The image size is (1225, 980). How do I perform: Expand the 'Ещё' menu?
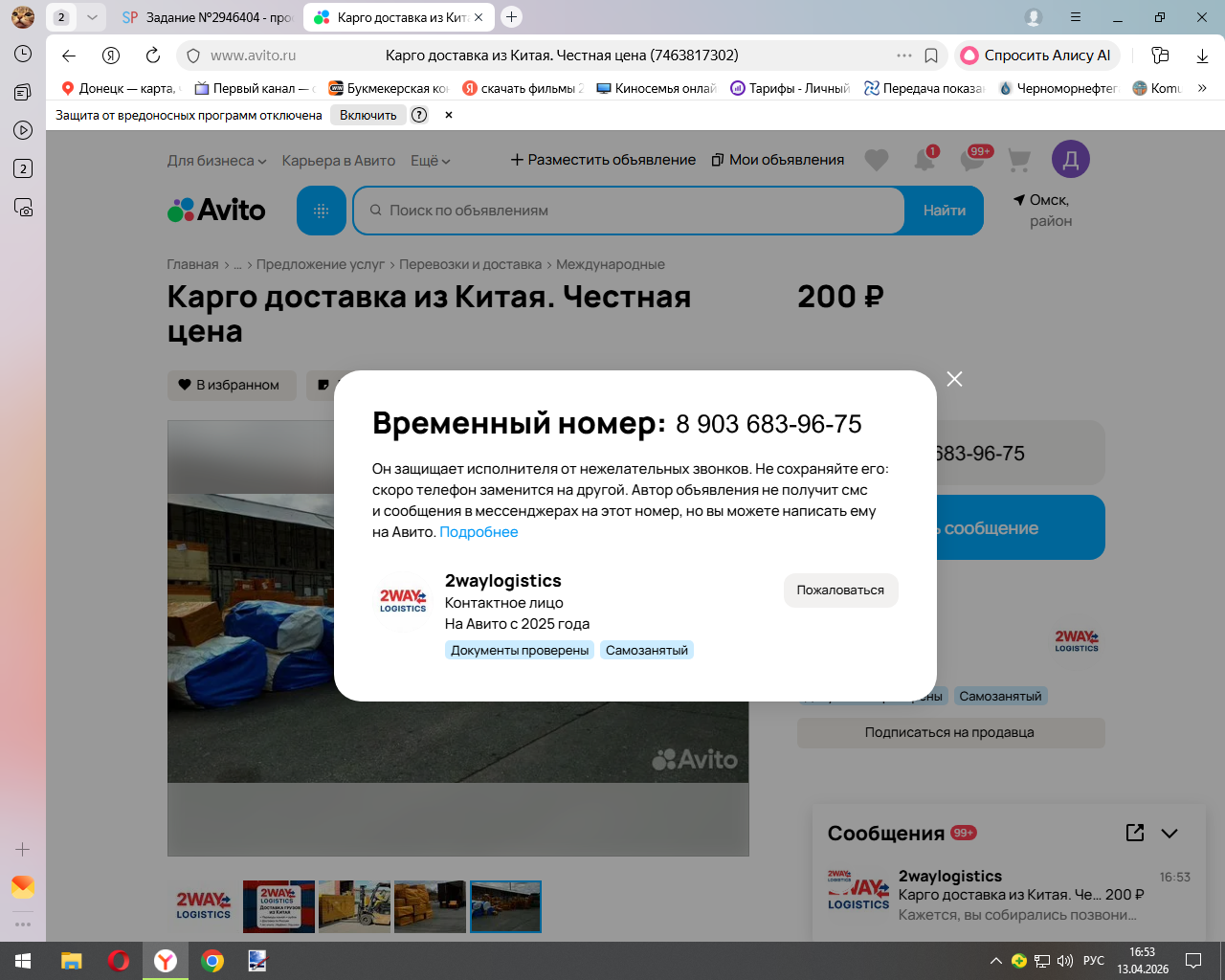430,161
